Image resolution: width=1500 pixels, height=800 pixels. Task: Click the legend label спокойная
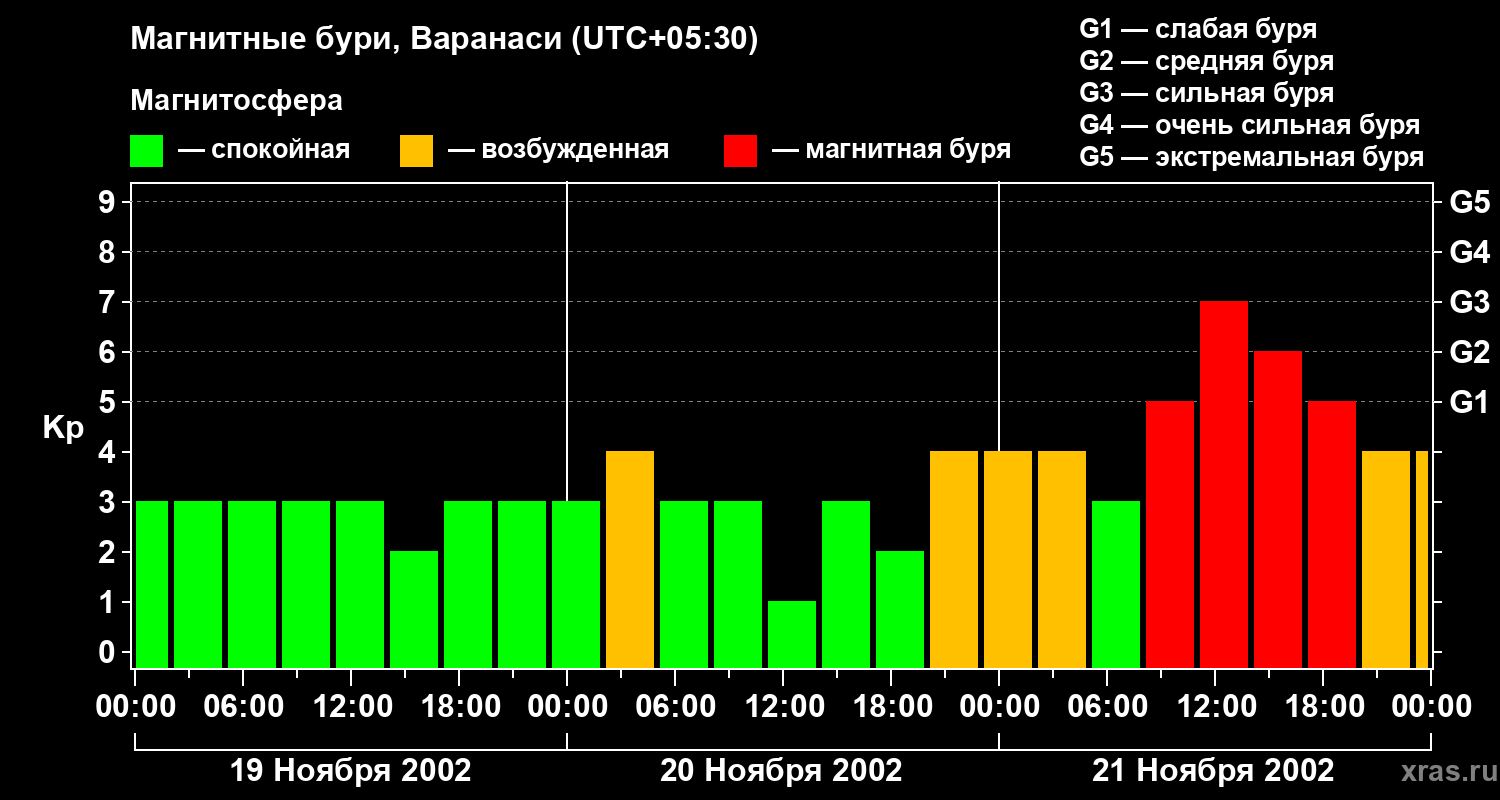point(279,150)
